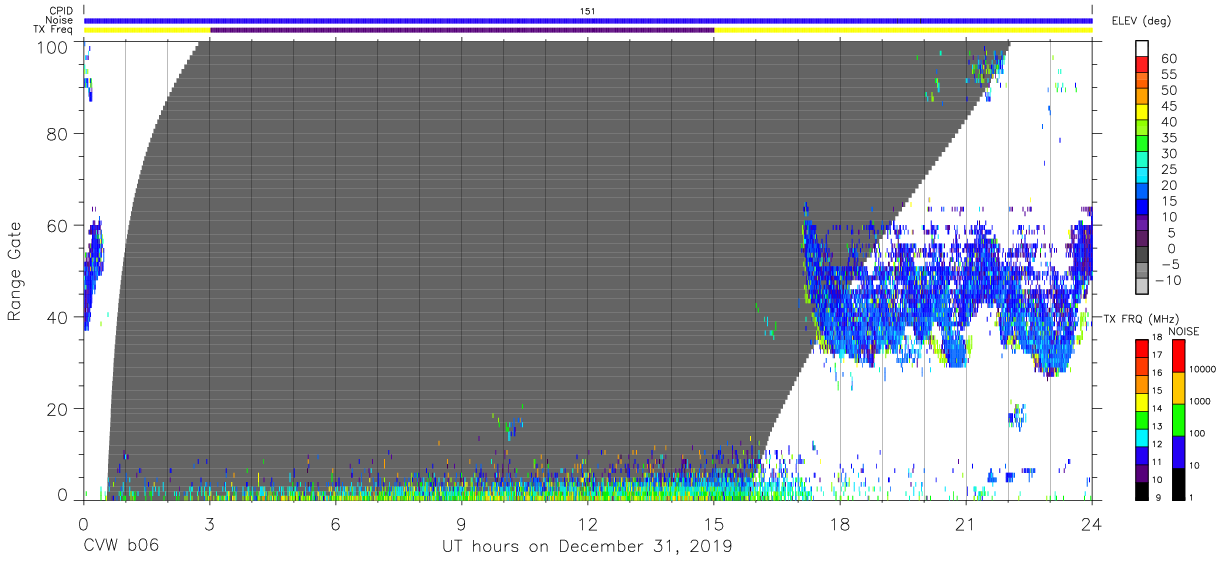Click the '10000' value on the NOISE scale
This screenshot has width=1228, height=567.
point(1202,369)
